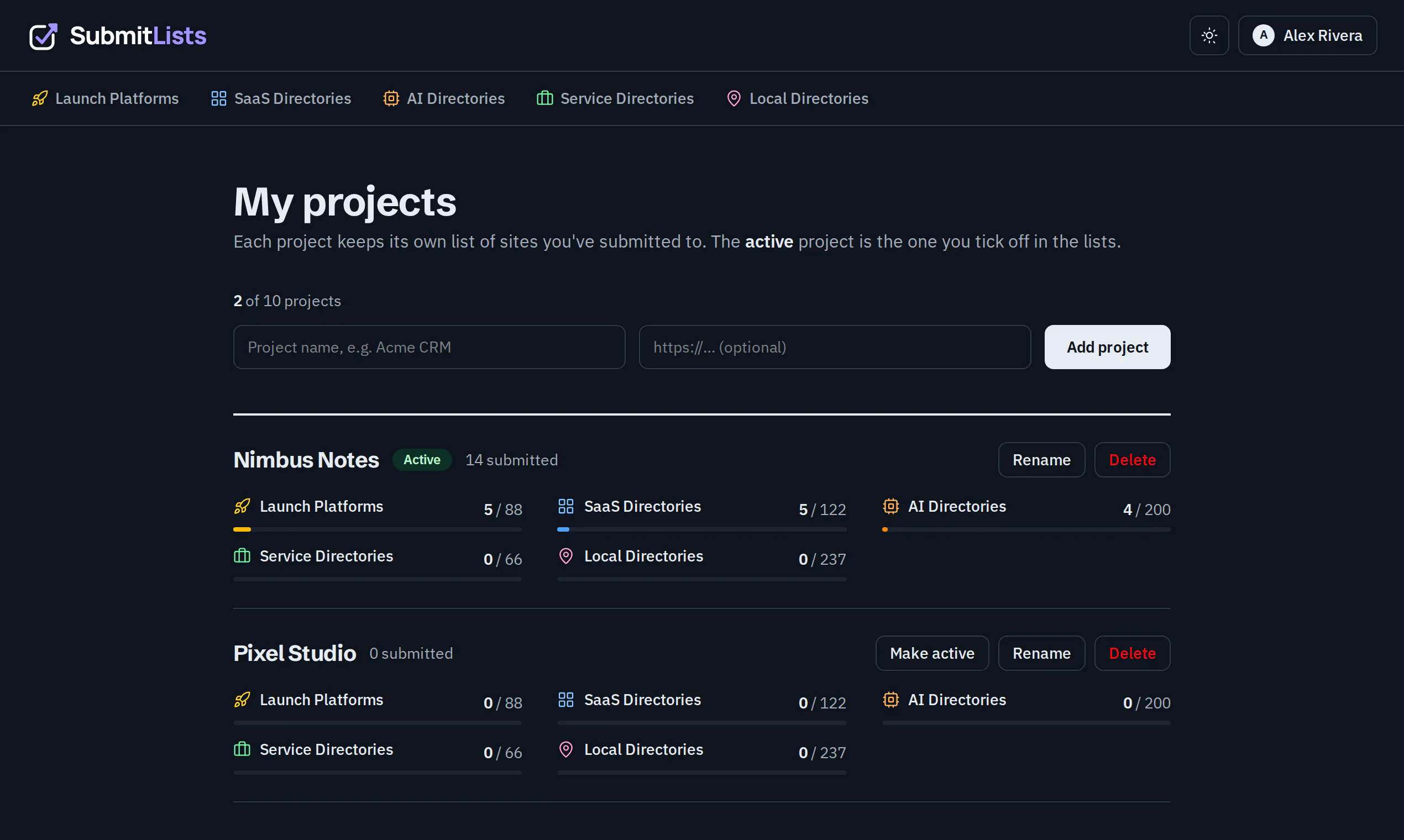The height and width of the screenshot is (840, 1404).
Task: Delete the Pixel Studio project
Action: (1132, 653)
